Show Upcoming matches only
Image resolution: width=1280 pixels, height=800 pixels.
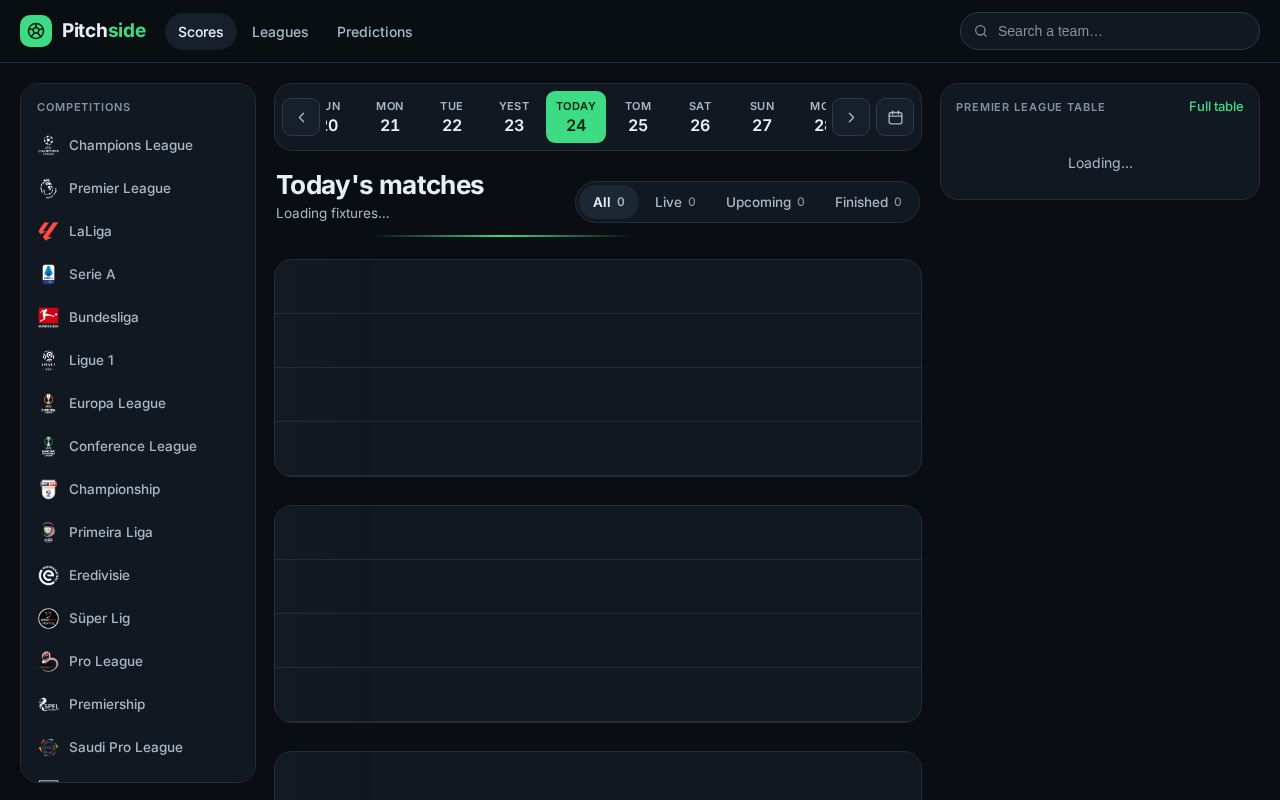(765, 202)
